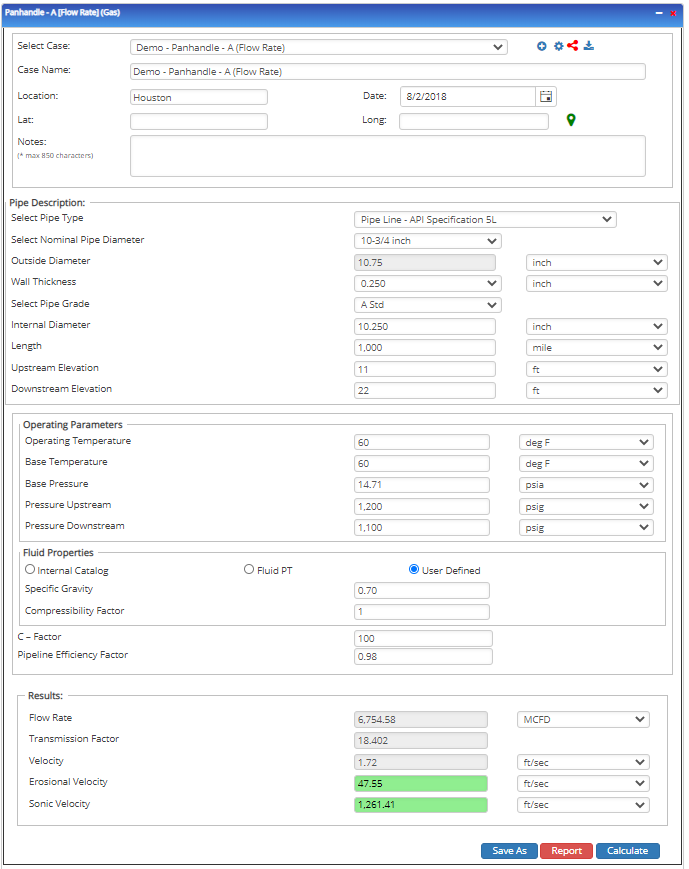Image resolution: width=689 pixels, height=869 pixels.
Task: Generate output via the Report button
Action: tap(566, 850)
